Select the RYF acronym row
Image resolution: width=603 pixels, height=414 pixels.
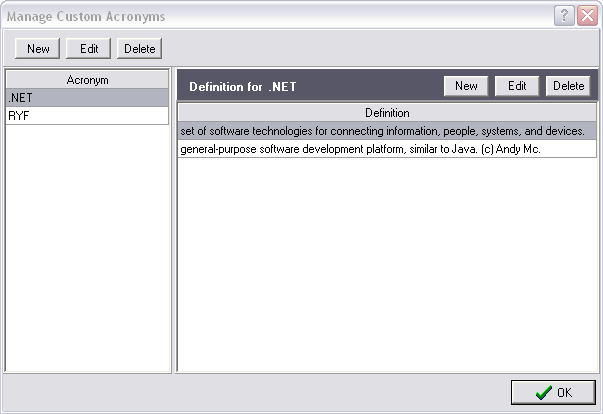tap(87, 115)
